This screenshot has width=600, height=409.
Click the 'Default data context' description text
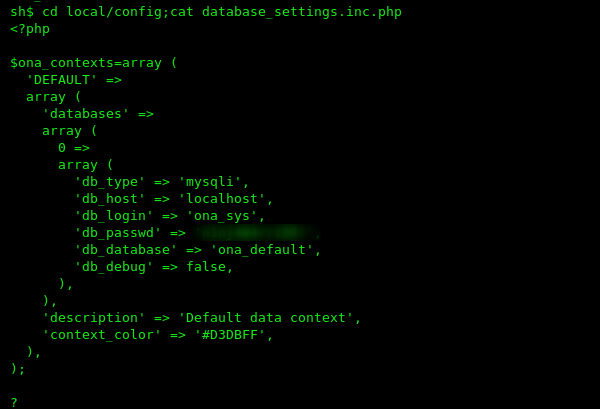click(266, 318)
